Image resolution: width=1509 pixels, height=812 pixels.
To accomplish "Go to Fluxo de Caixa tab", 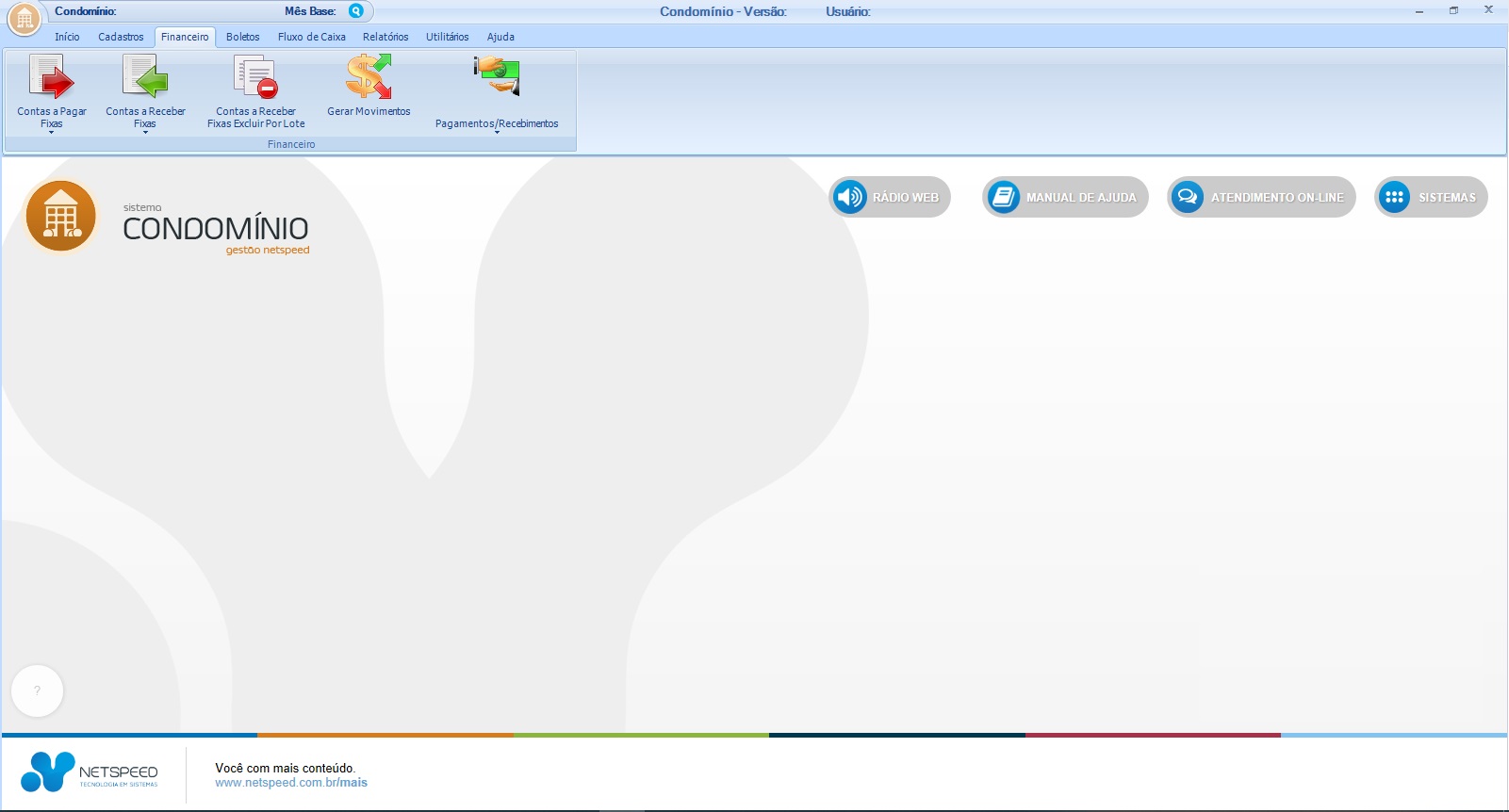I will click(311, 37).
